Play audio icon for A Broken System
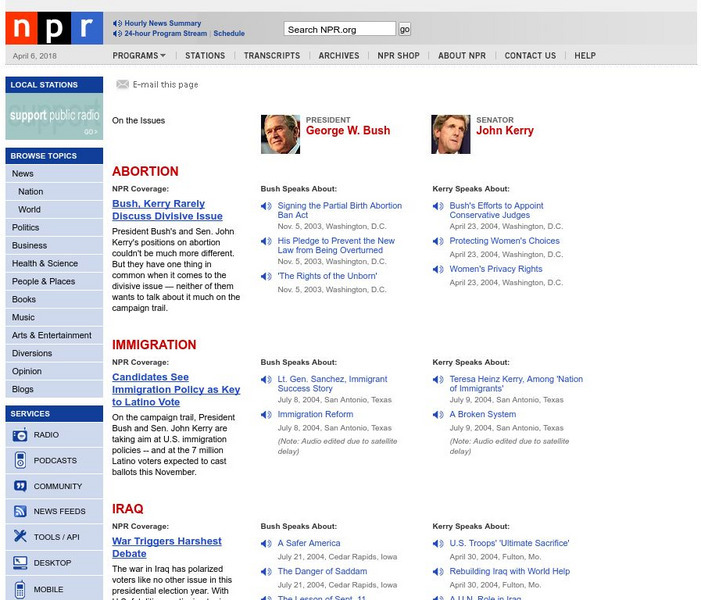The width and height of the screenshot is (701, 600). (x=438, y=415)
